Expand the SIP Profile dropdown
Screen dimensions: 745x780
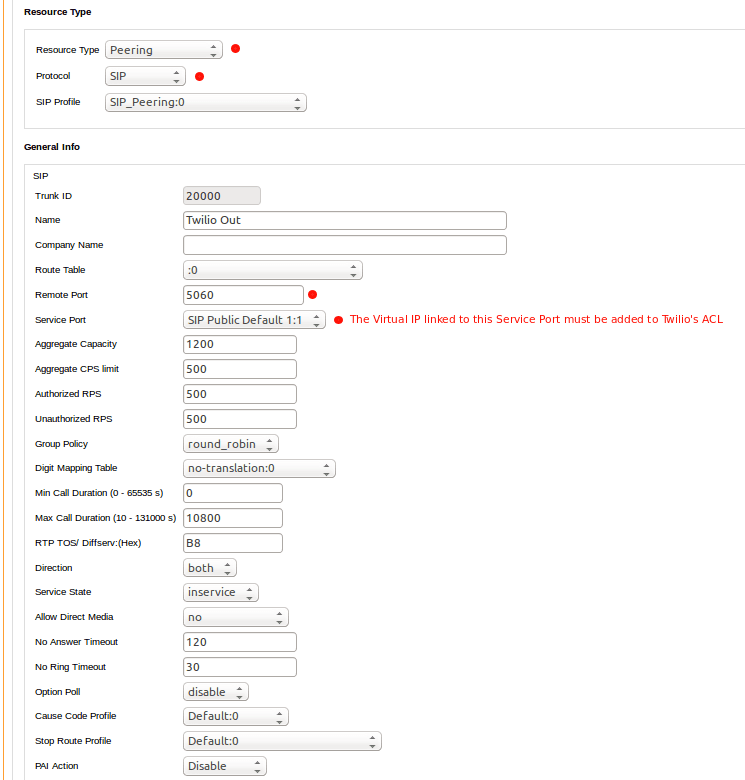coord(205,102)
